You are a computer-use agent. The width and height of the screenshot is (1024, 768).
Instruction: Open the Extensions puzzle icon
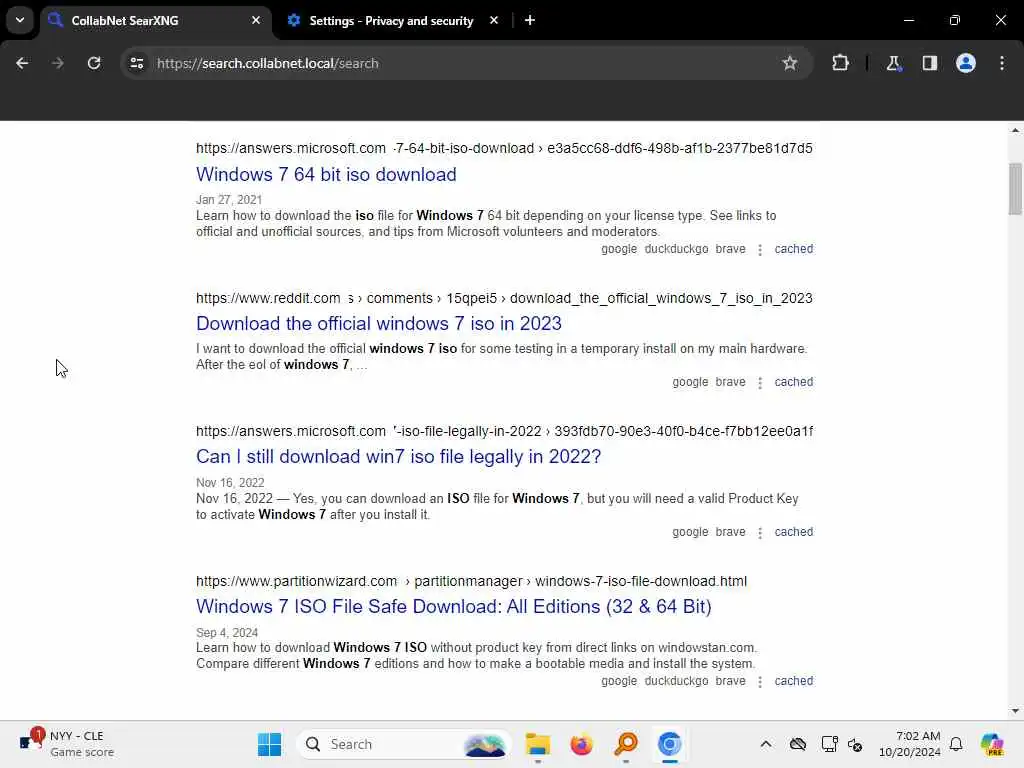point(840,63)
